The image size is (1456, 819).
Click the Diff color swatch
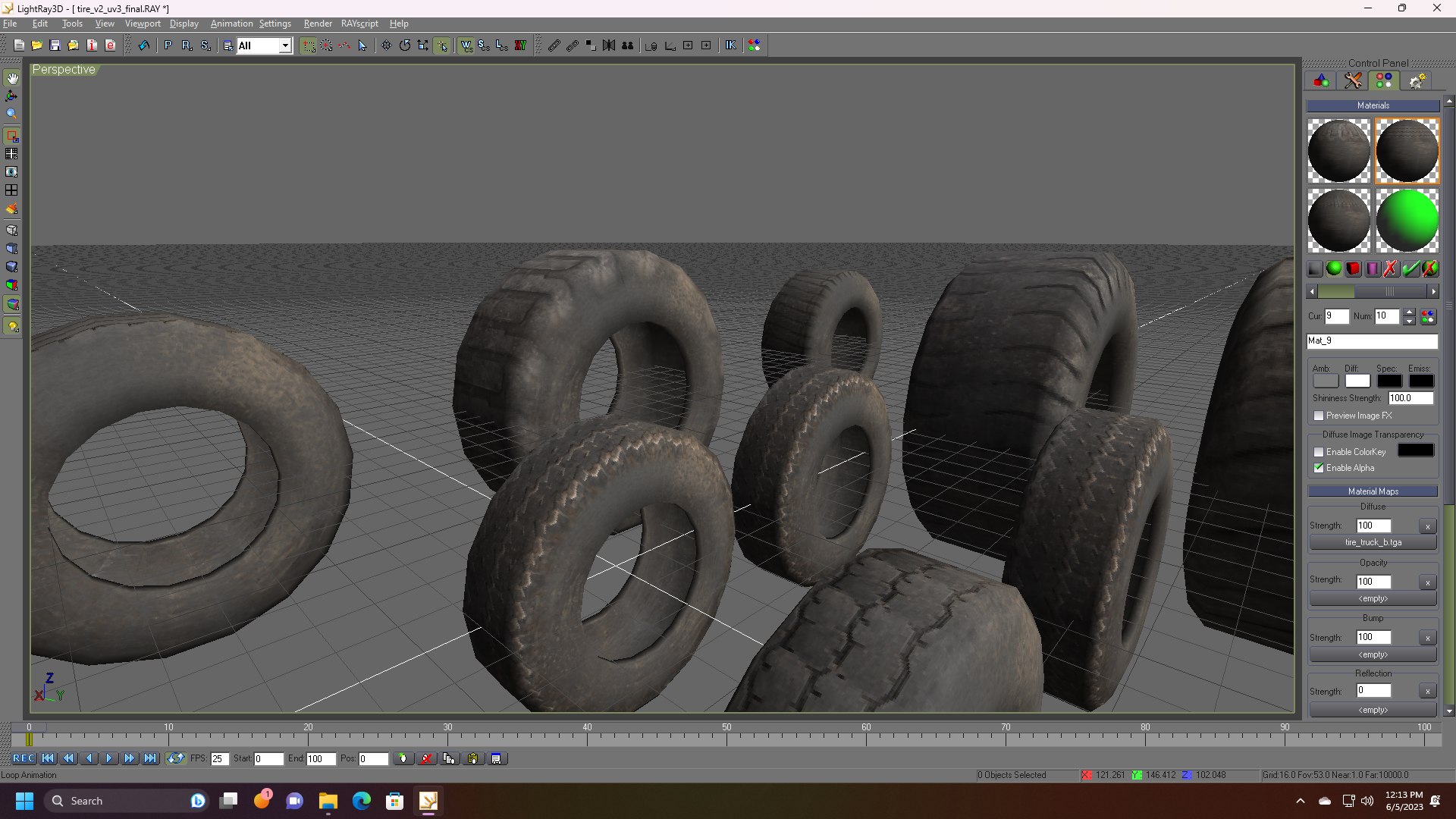pyautogui.click(x=1357, y=381)
